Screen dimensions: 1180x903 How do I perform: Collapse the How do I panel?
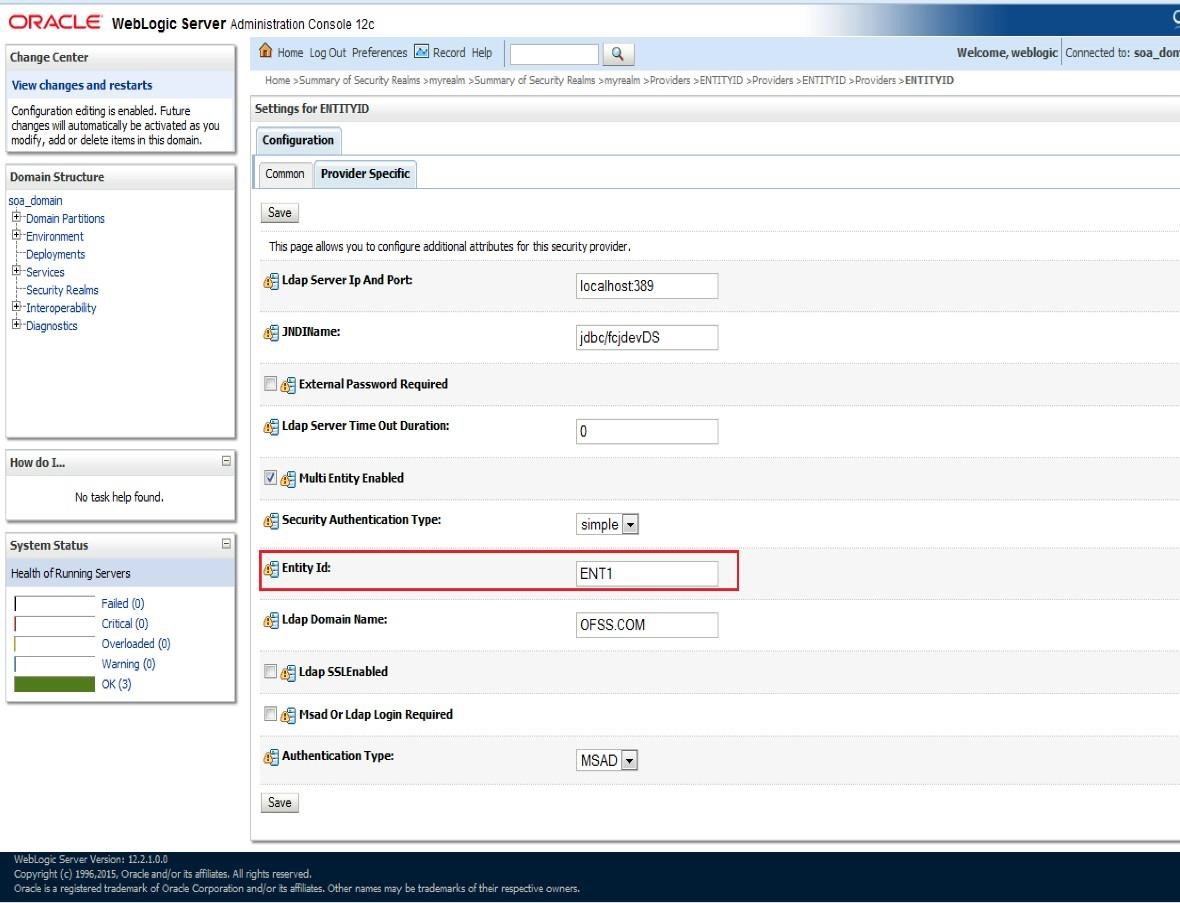(226, 461)
